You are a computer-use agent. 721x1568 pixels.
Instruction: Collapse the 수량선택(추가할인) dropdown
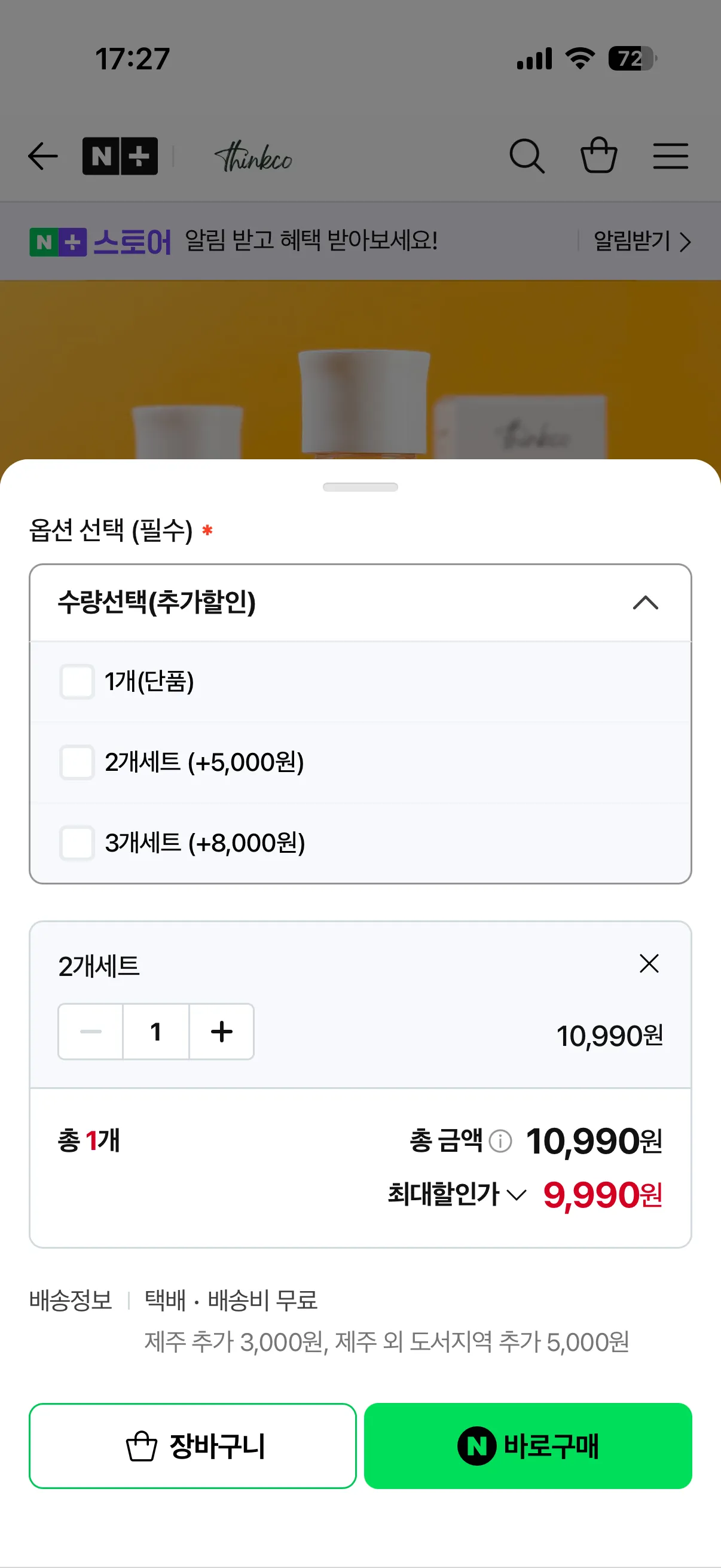[646, 603]
